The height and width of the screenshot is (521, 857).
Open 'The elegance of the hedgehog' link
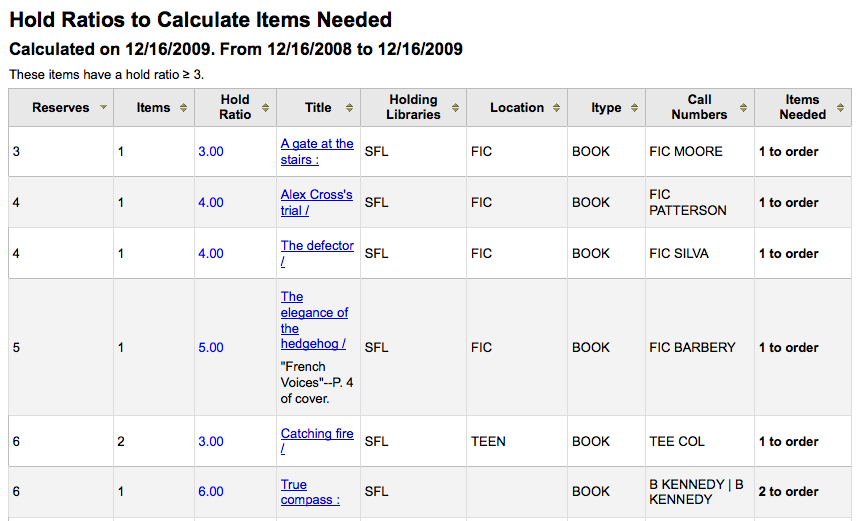point(314,320)
